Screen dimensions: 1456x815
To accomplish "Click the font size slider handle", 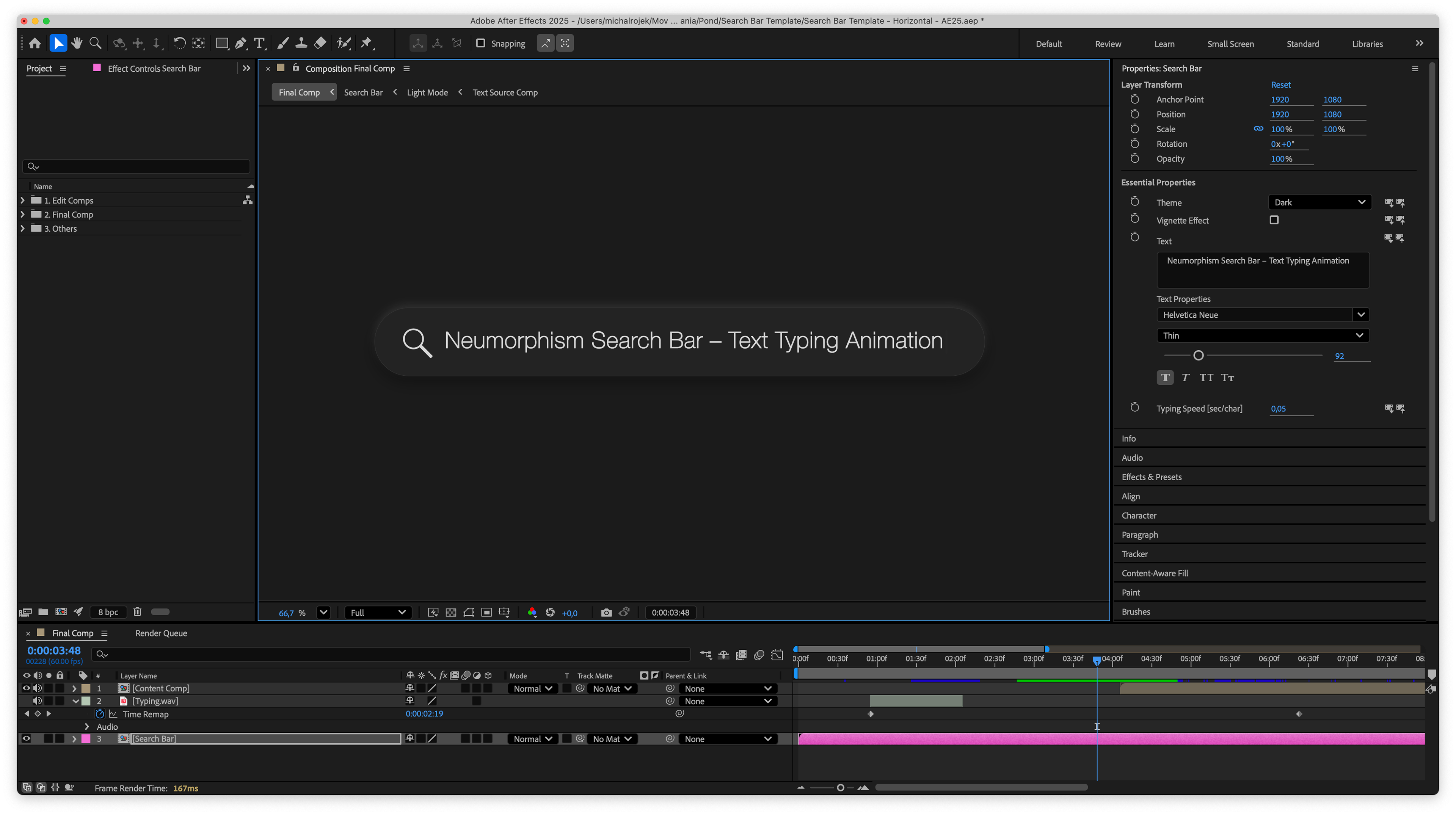I will tap(1198, 356).
